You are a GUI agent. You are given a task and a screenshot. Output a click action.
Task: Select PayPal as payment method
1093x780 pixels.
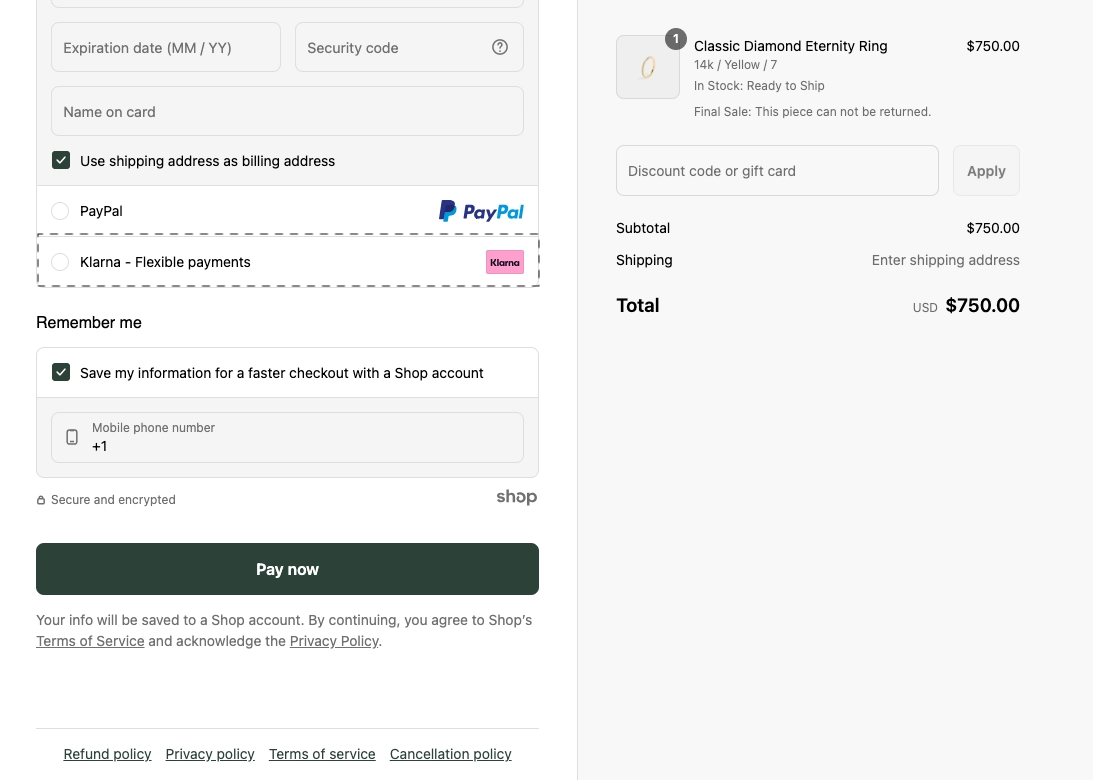tap(60, 211)
